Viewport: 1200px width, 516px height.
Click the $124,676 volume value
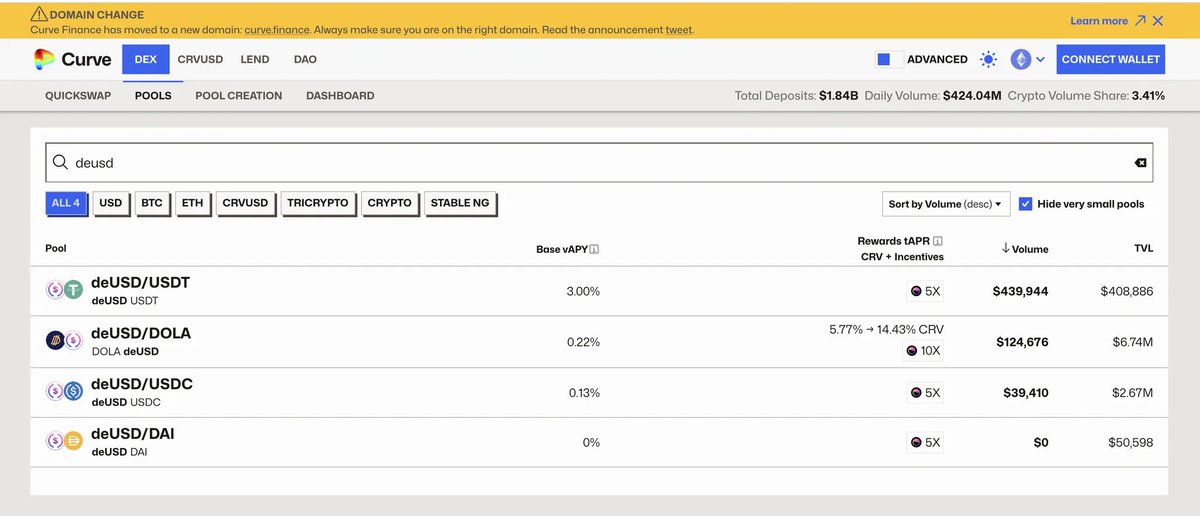point(1022,342)
